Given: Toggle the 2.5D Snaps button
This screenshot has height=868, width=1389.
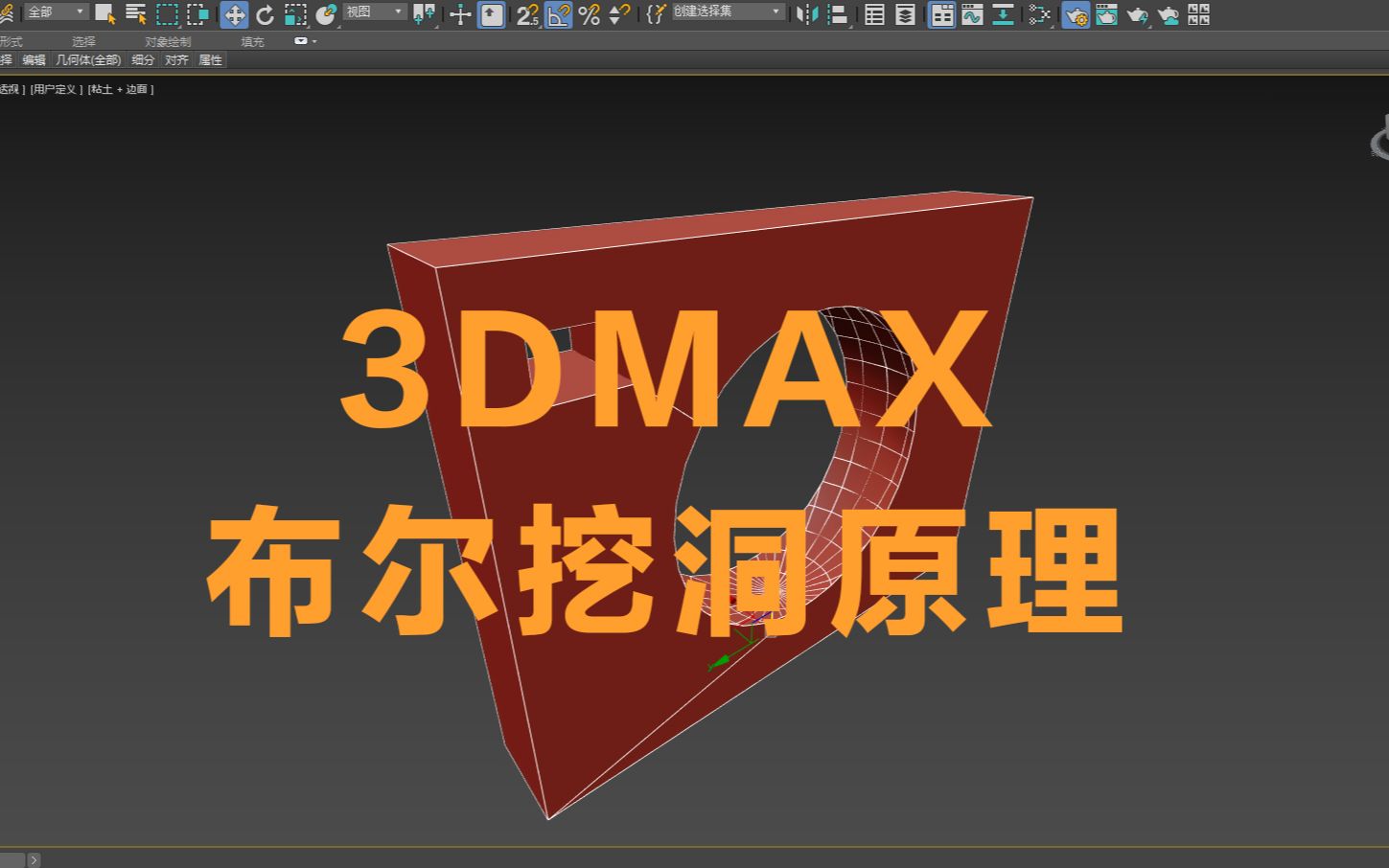Looking at the screenshot, I should [x=527, y=13].
